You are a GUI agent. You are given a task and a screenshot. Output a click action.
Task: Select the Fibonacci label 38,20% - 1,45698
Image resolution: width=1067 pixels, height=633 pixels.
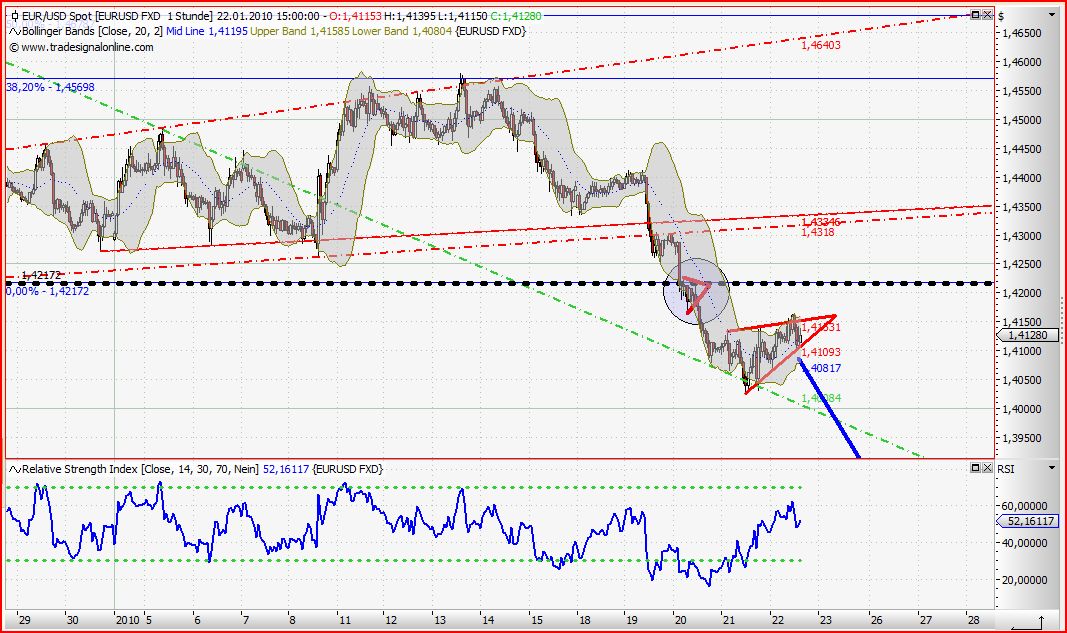pos(50,89)
